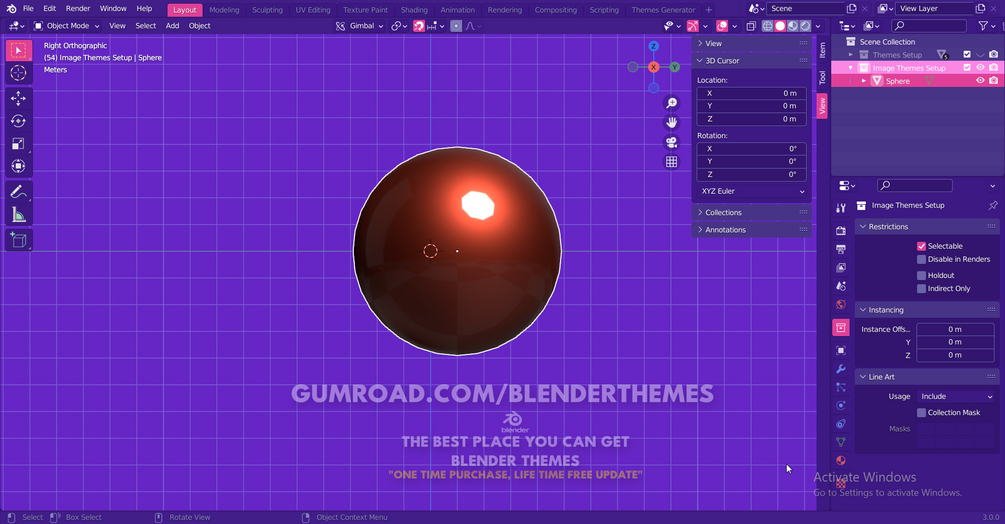
Task: Select the Scale tool
Action: 19,143
